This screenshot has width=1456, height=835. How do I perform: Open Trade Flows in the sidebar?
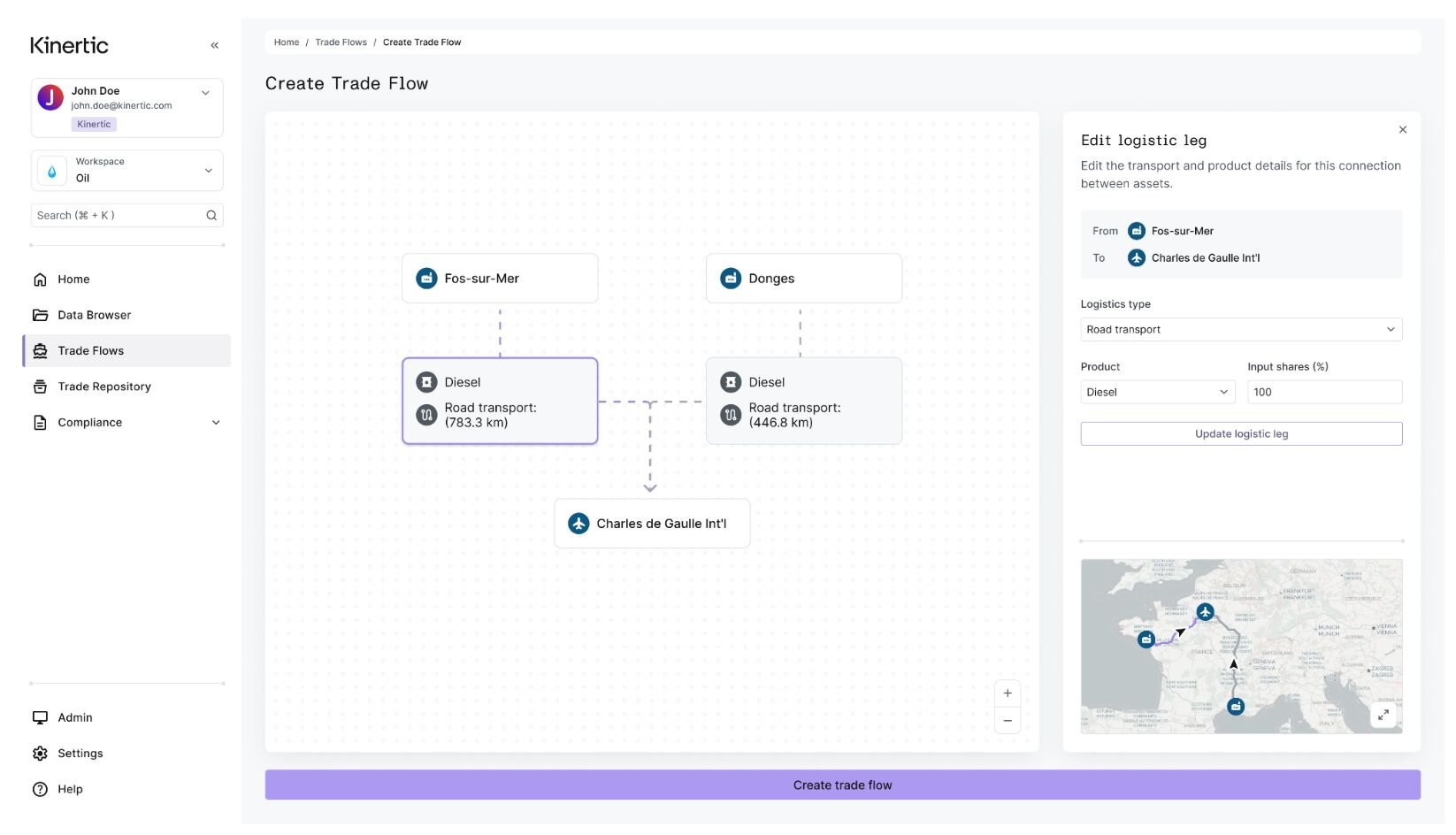(126, 351)
